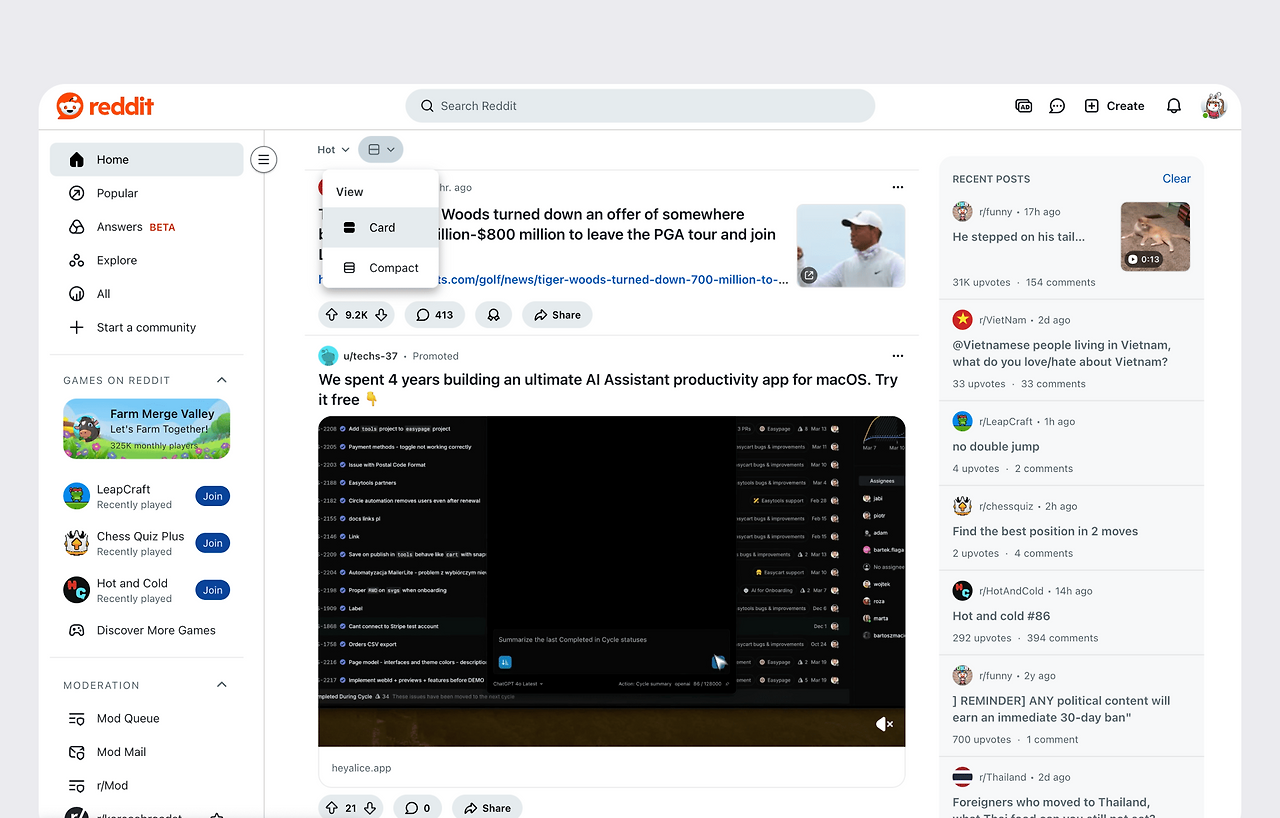Open All in sidebar

[147, 294]
